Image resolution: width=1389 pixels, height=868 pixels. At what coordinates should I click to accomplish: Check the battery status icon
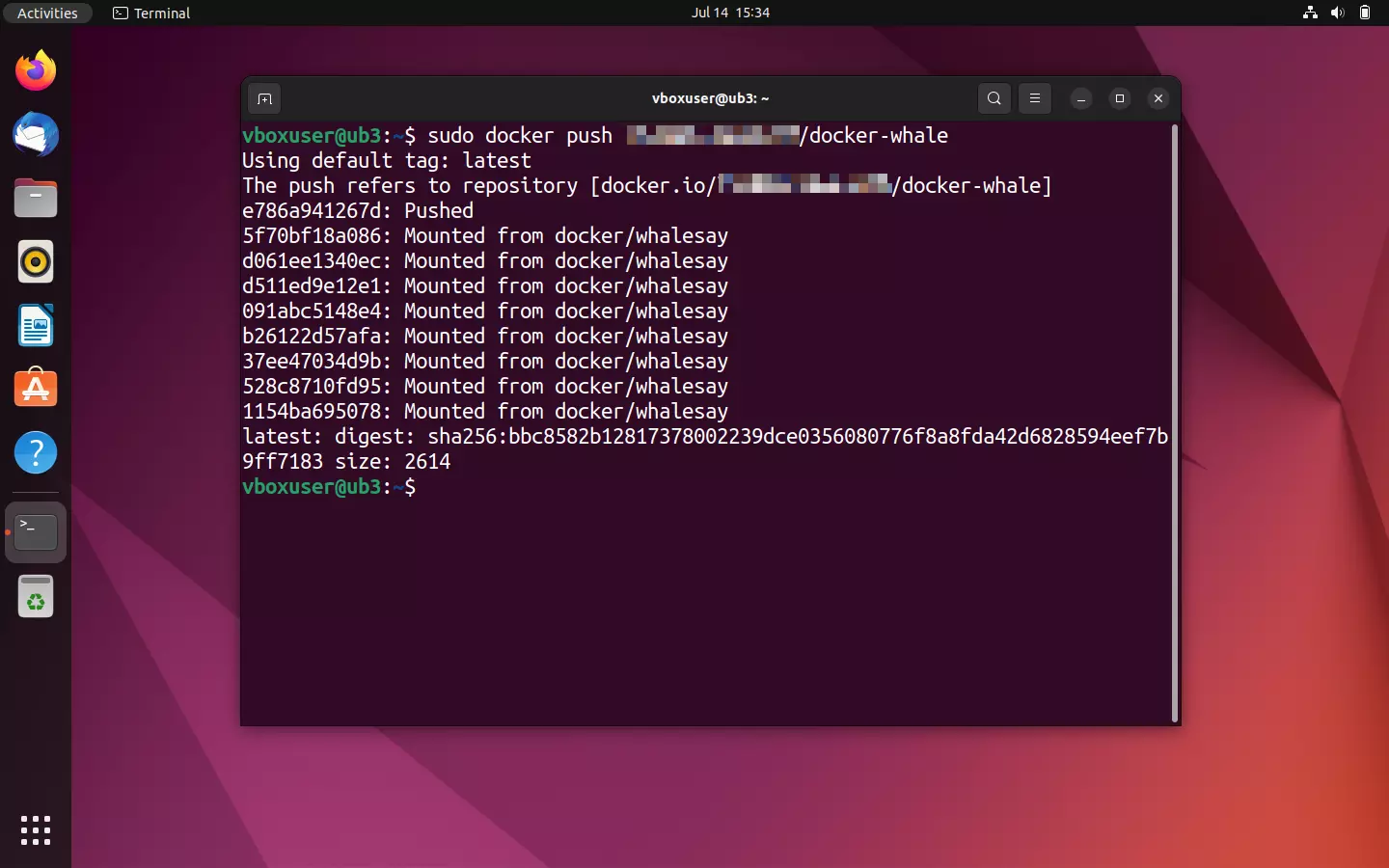(1365, 13)
